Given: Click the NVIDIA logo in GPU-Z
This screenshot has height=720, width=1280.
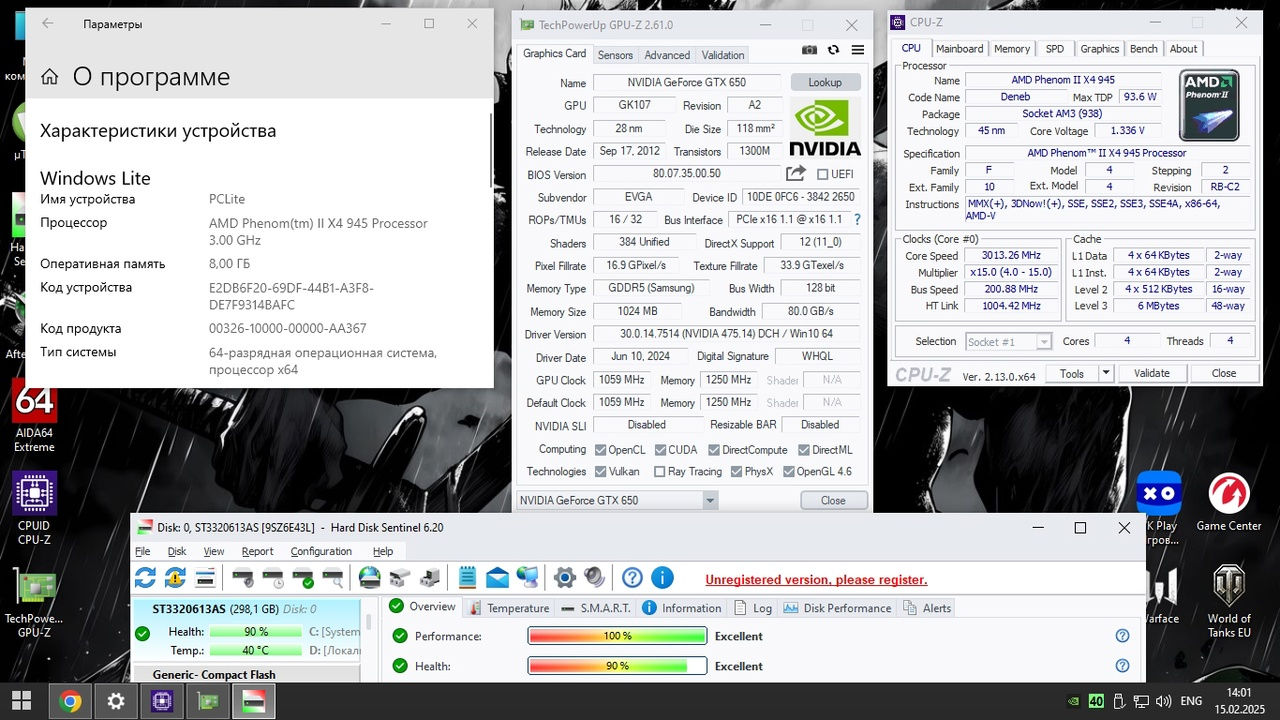Looking at the screenshot, I should pyautogui.click(x=825, y=127).
